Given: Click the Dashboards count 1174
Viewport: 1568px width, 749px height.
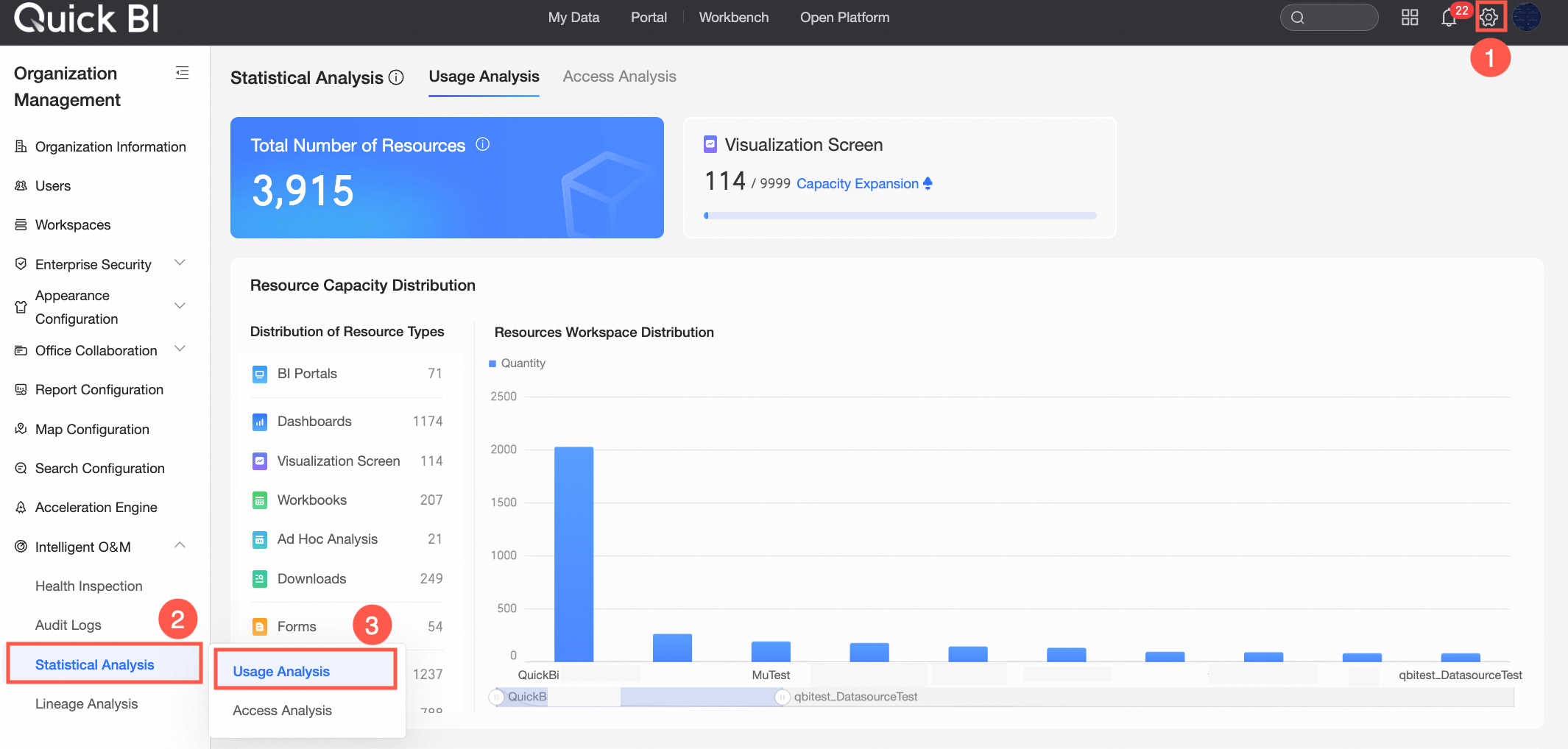Looking at the screenshot, I should [428, 422].
